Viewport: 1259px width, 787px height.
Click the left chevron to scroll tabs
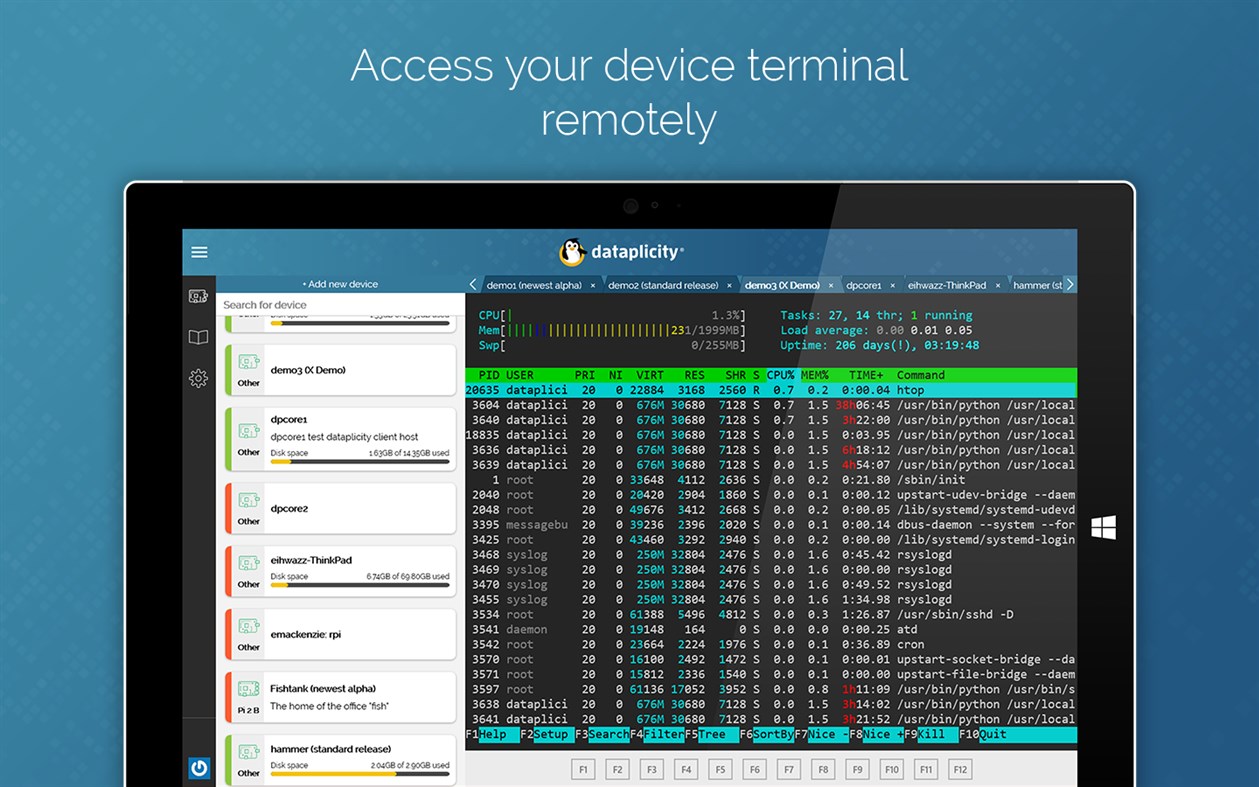472,284
